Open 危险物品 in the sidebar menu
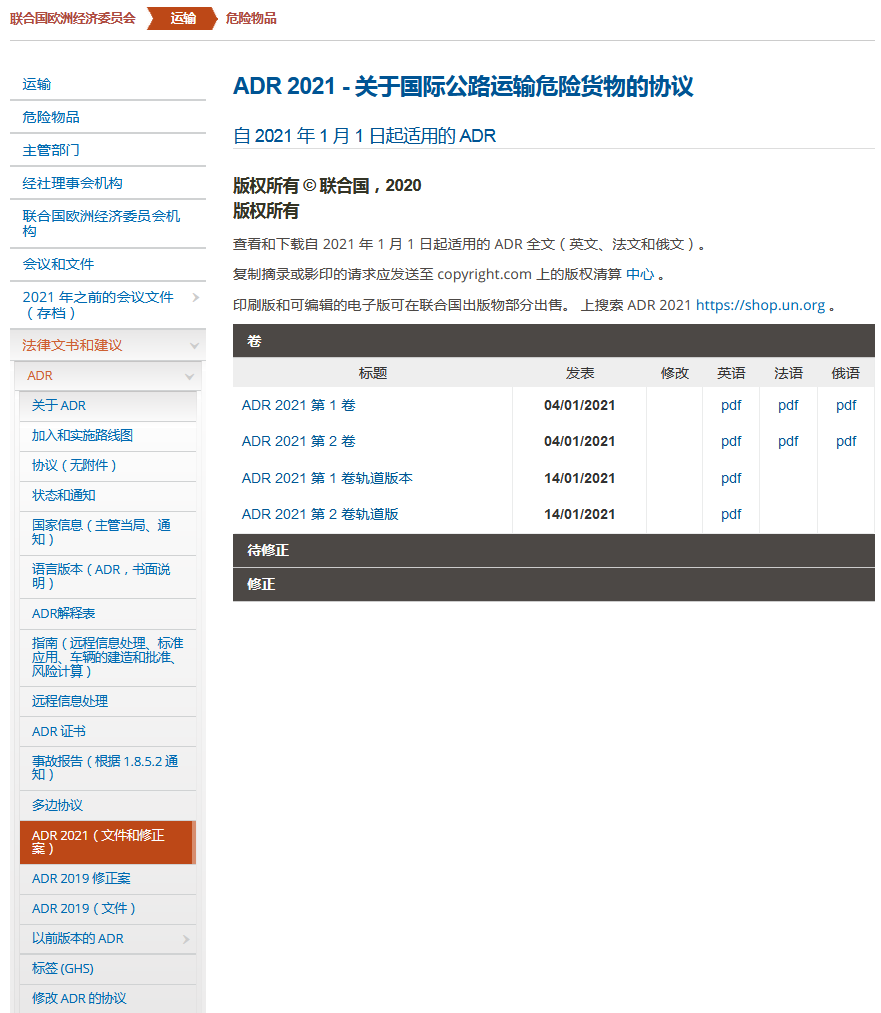 tap(51, 117)
